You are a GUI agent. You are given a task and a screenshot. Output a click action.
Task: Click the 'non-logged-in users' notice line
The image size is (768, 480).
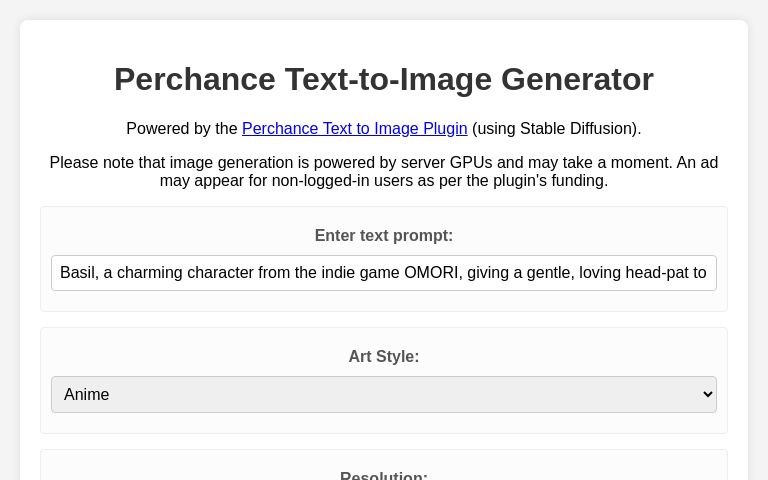click(x=384, y=181)
